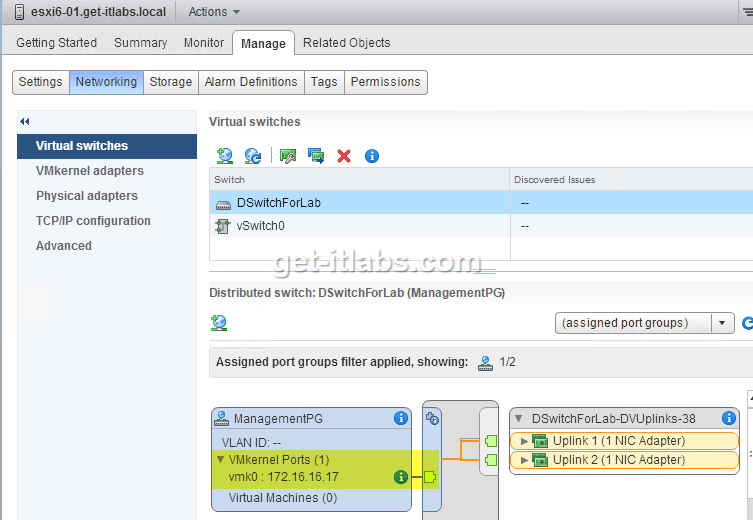Open the Tags sub-tab
753x520 pixels.
coord(324,82)
